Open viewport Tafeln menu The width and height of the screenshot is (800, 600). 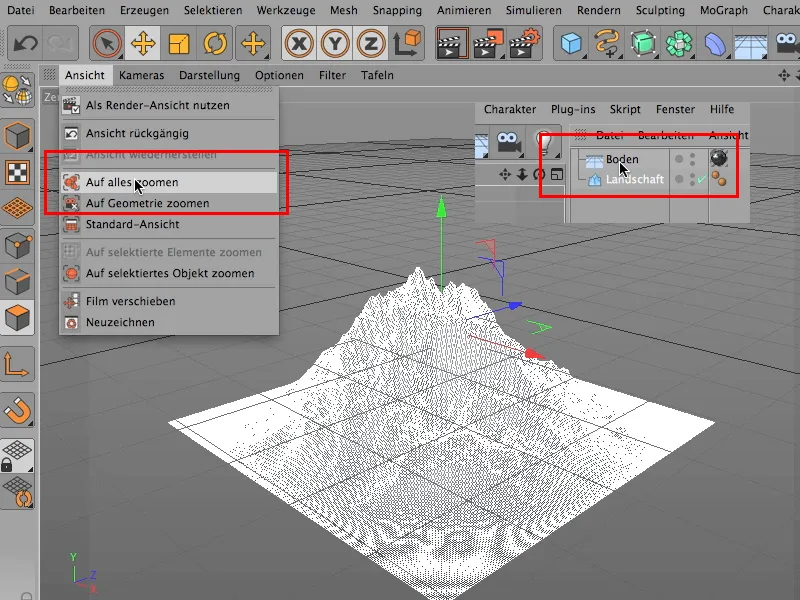pos(378,76)
